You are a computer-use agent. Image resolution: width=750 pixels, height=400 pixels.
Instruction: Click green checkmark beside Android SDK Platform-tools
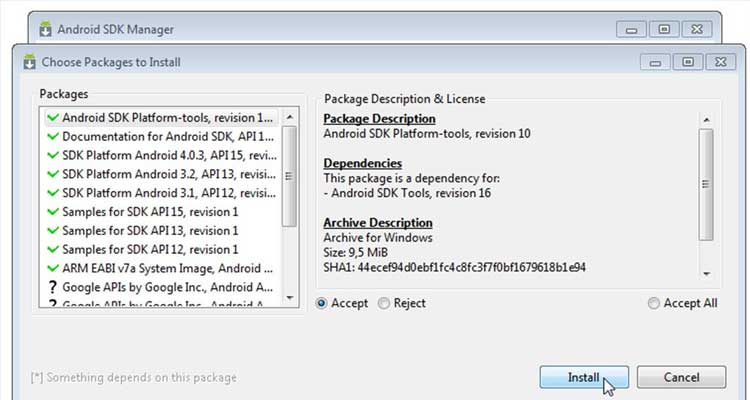click(x=53, y=117)
